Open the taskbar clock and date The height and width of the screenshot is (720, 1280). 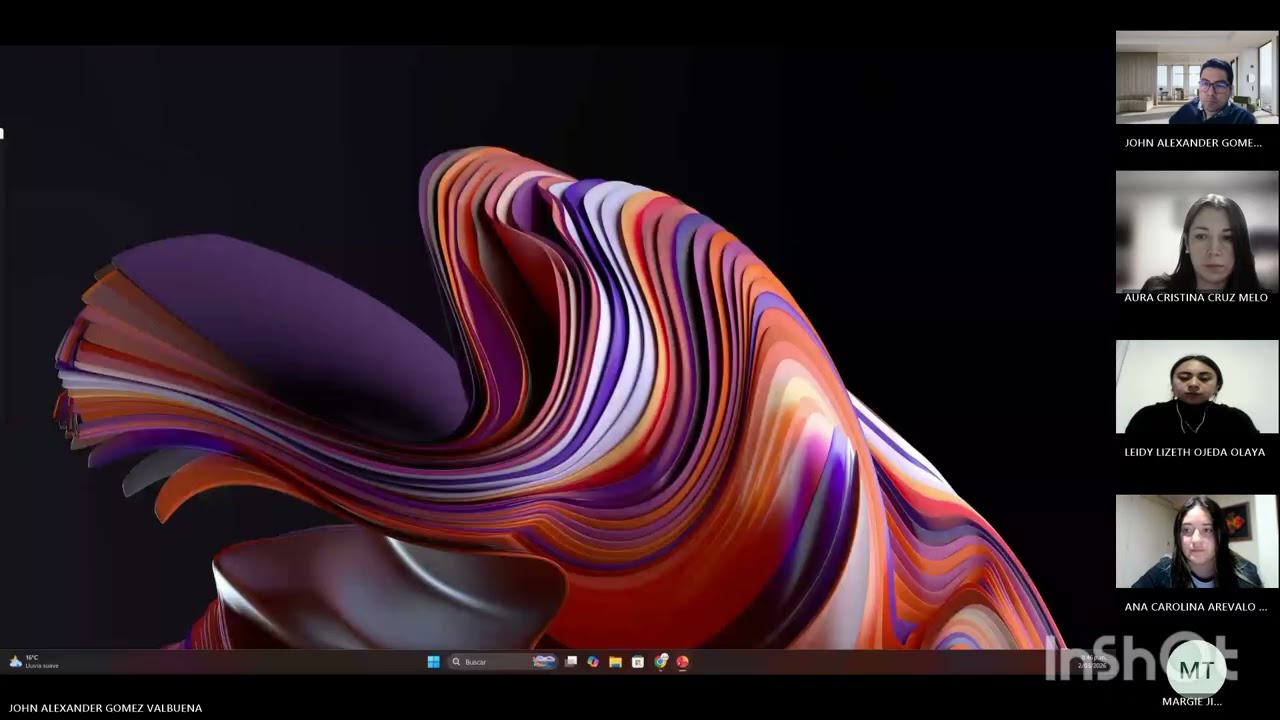tap(1092, 661)
